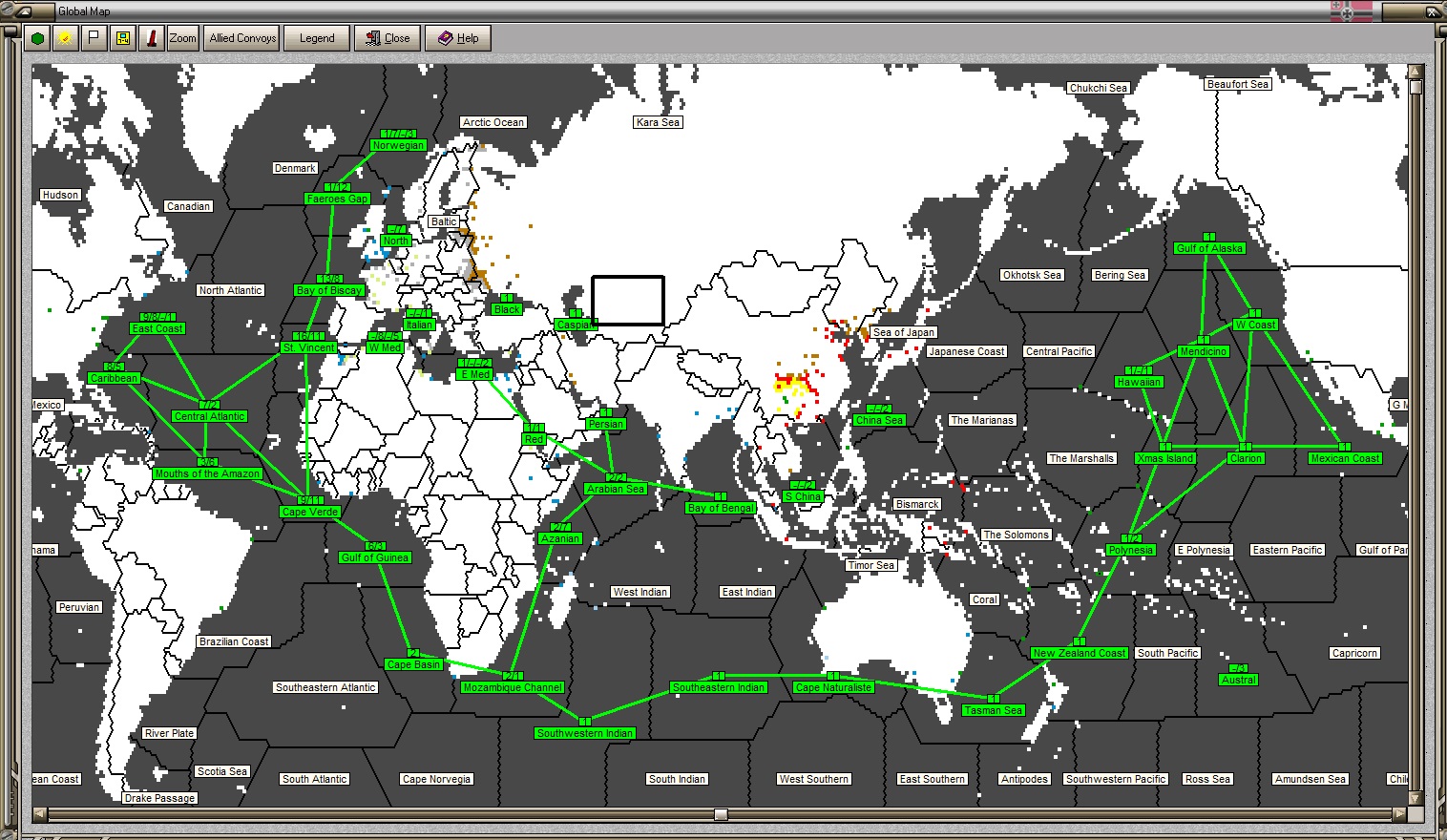This screenshot has height=840, width=1447.
Task: Click the horizontal scrollbar right arrow
Action: click(1399, 814)
